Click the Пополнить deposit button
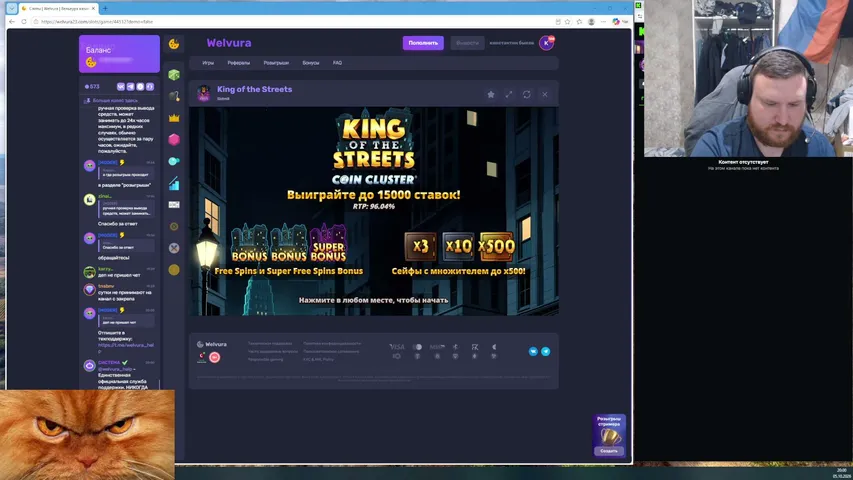Screen dimensions: 853x480 pyautogui.click(x=423, y=43)
